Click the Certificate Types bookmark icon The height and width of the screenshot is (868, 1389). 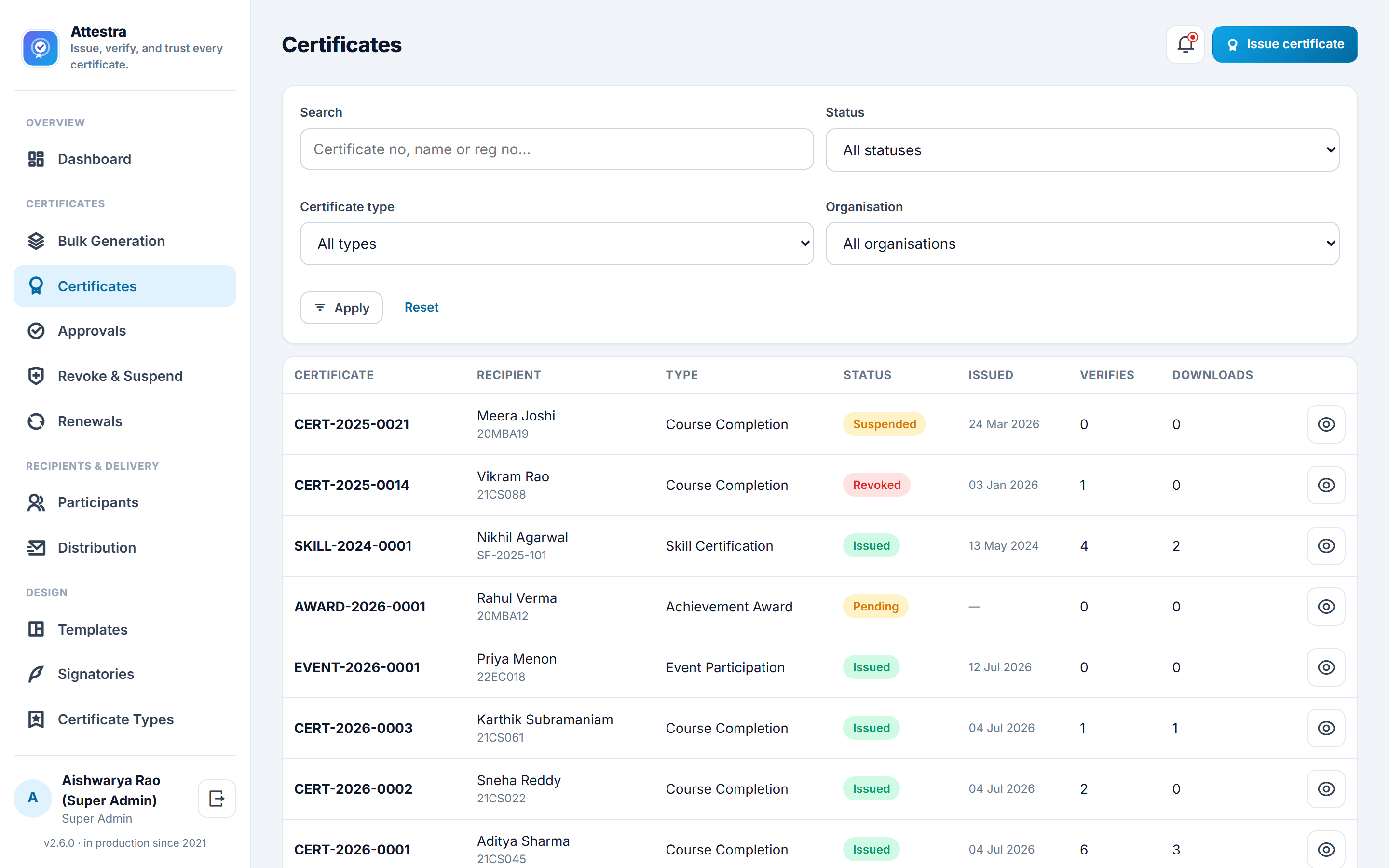point(36,719)
